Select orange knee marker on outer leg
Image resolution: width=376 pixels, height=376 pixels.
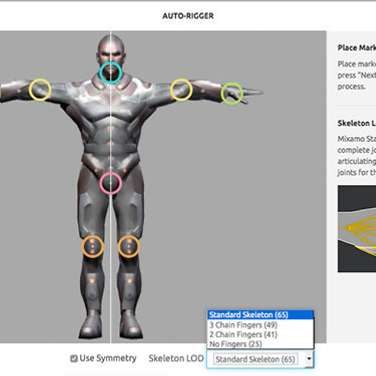tap(92, 246)
